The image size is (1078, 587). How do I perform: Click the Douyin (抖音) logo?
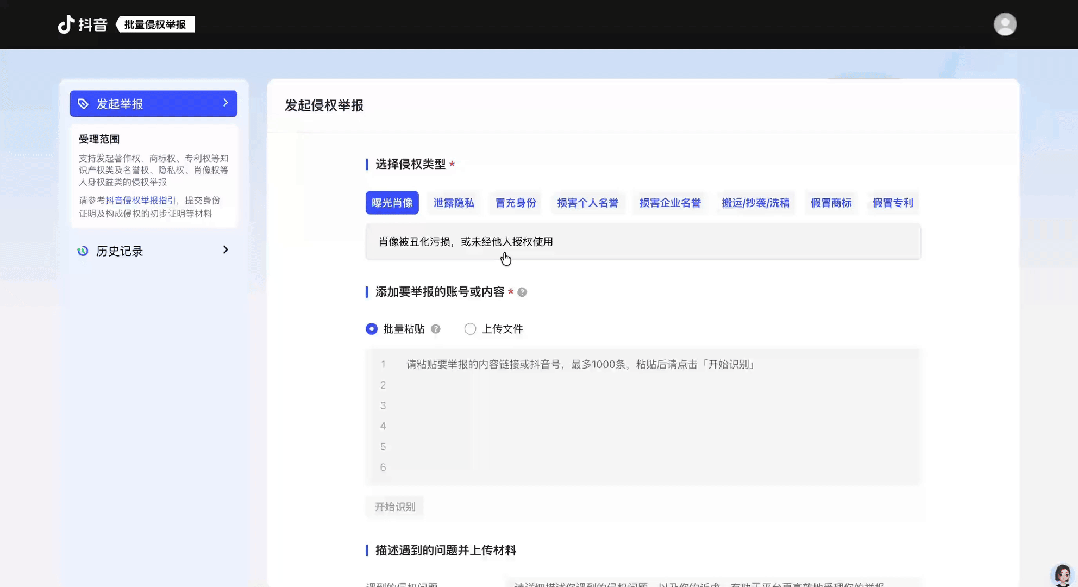(x=82, y=24)
